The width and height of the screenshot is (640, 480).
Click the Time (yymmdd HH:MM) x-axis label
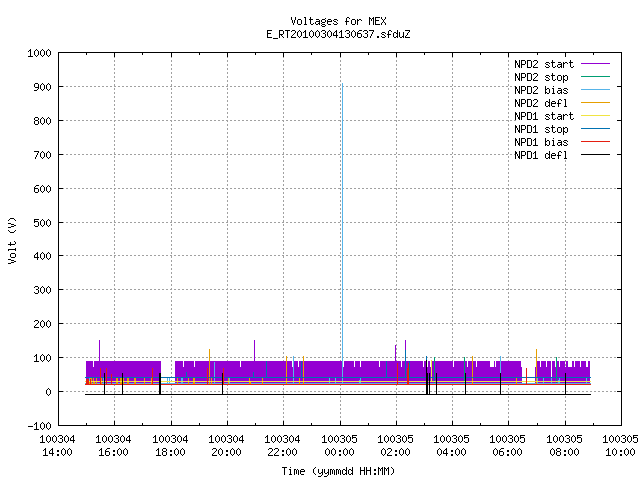click(338, 471)
